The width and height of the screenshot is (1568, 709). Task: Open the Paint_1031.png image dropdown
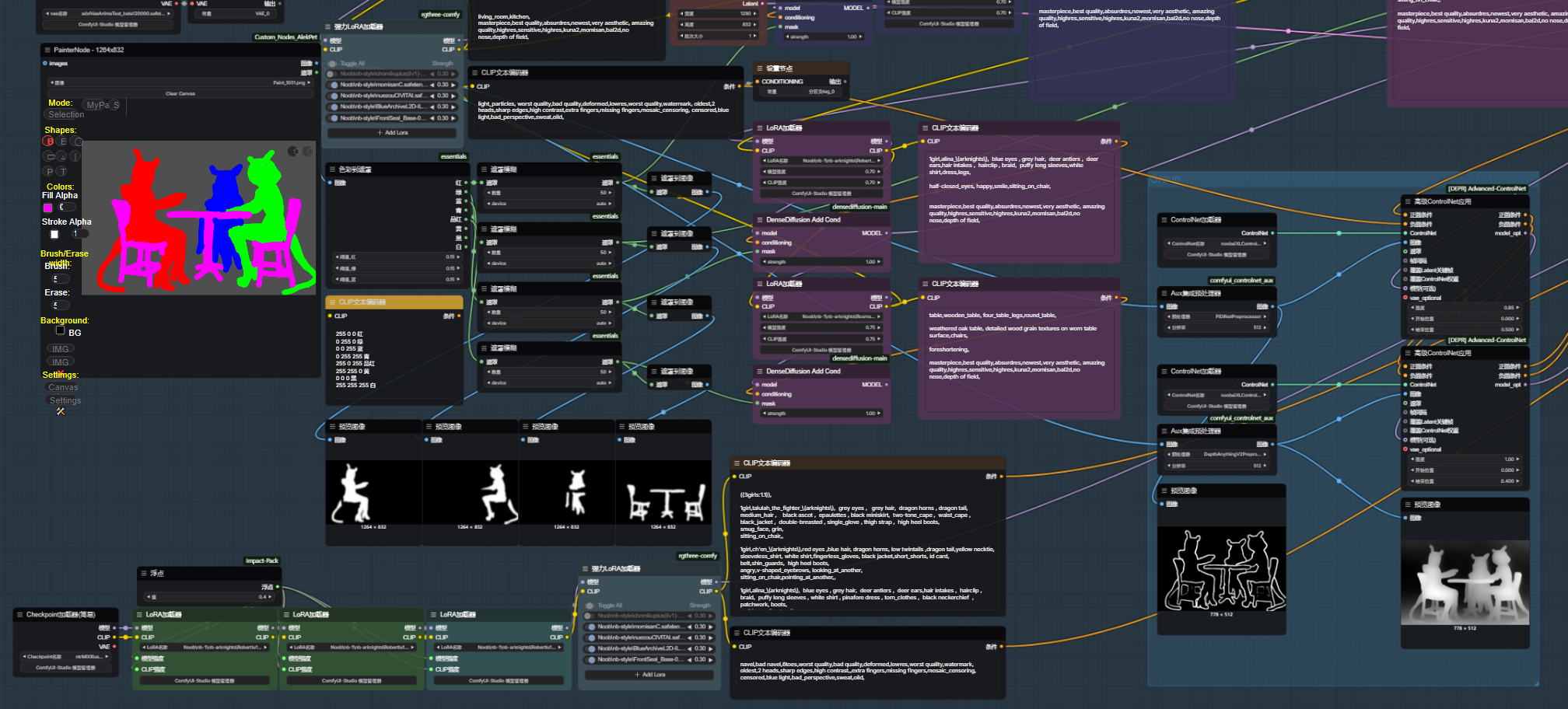180,82
